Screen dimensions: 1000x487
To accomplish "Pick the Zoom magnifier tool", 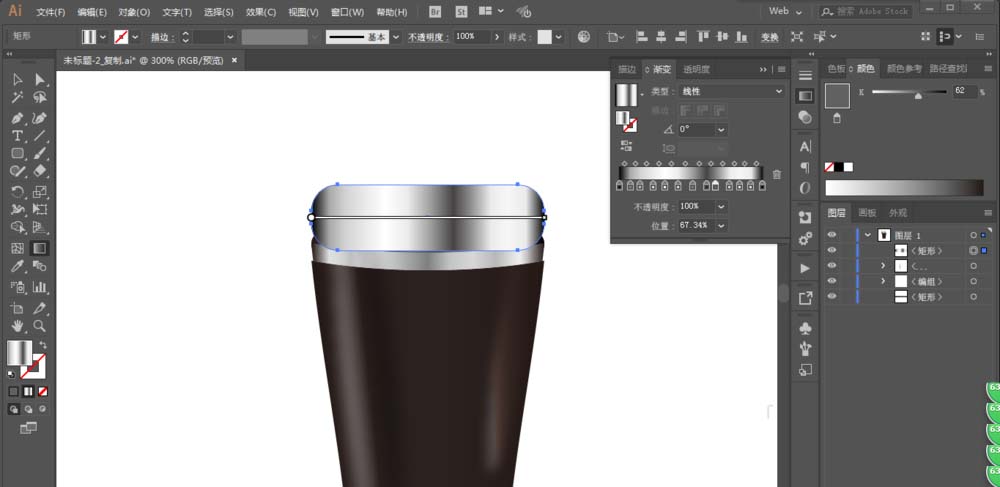I will click(x=40, y=325).
